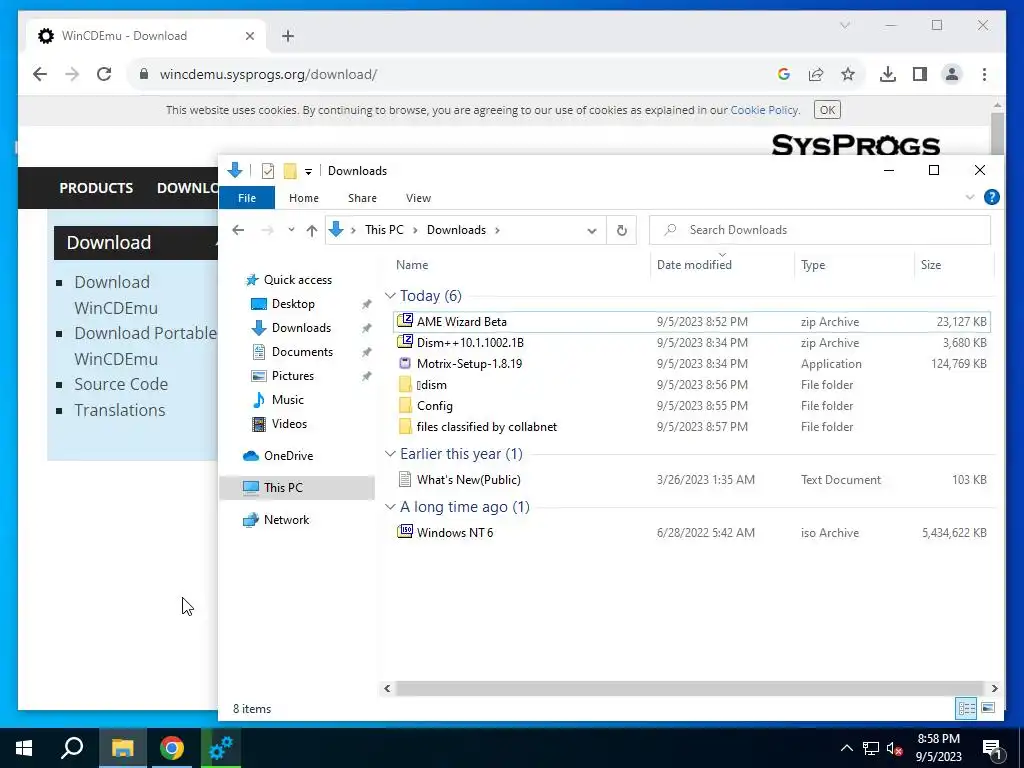Open Explorer help question mark
This screenshot has width=1024, height=768.
click(991, 197)
